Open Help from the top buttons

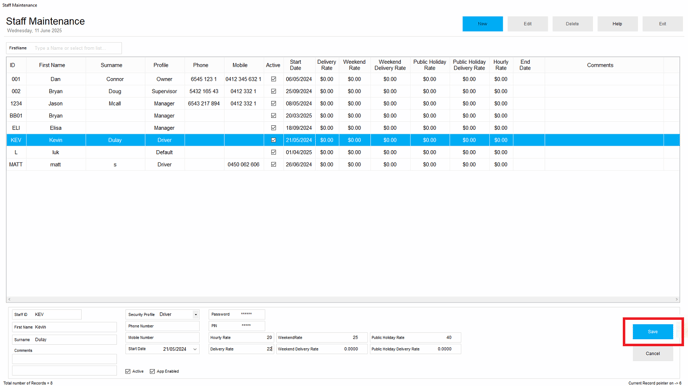pyautogui.click(x=617, y=24)
